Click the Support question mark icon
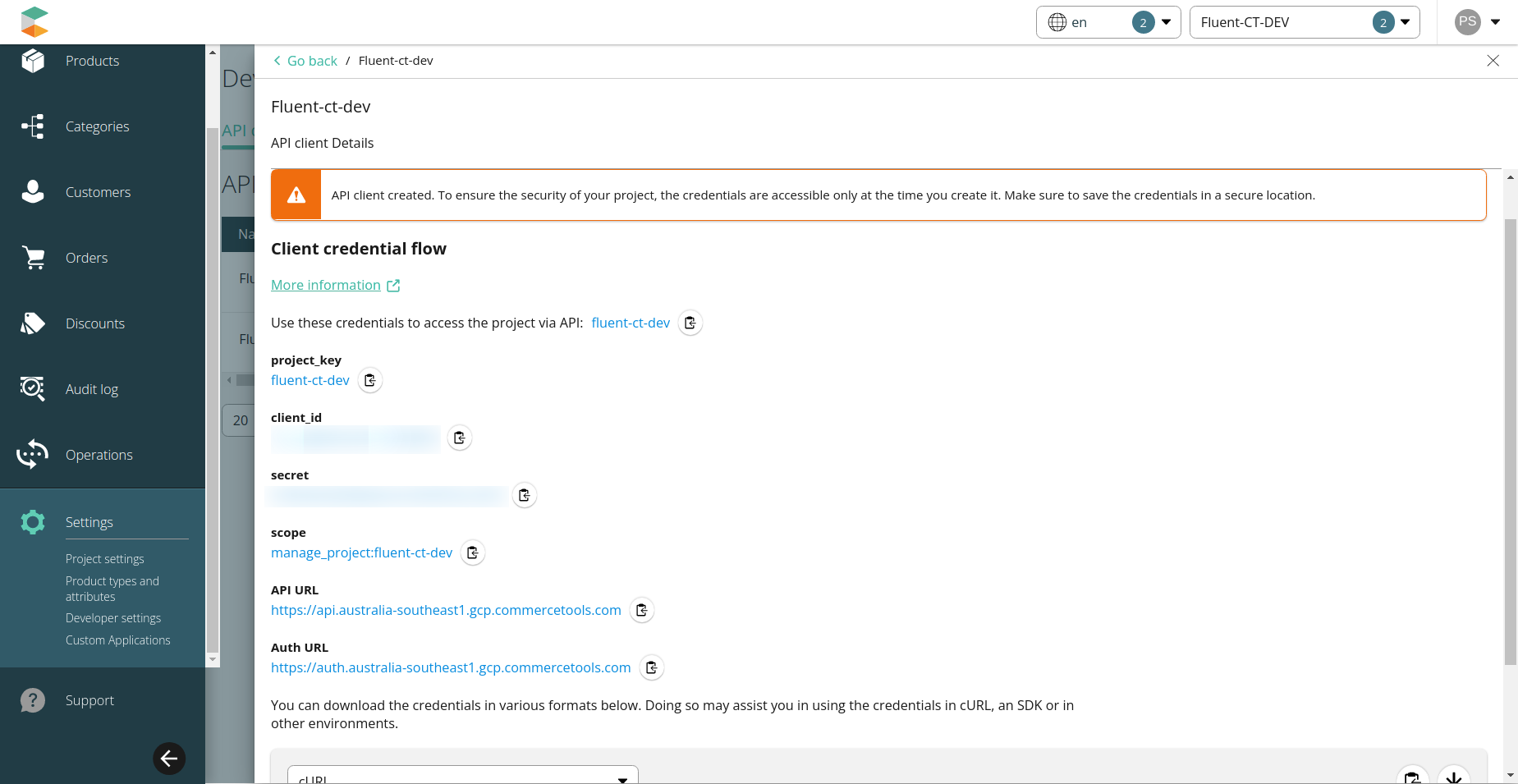The image size is (1518, 784). (x=33, y=700)
